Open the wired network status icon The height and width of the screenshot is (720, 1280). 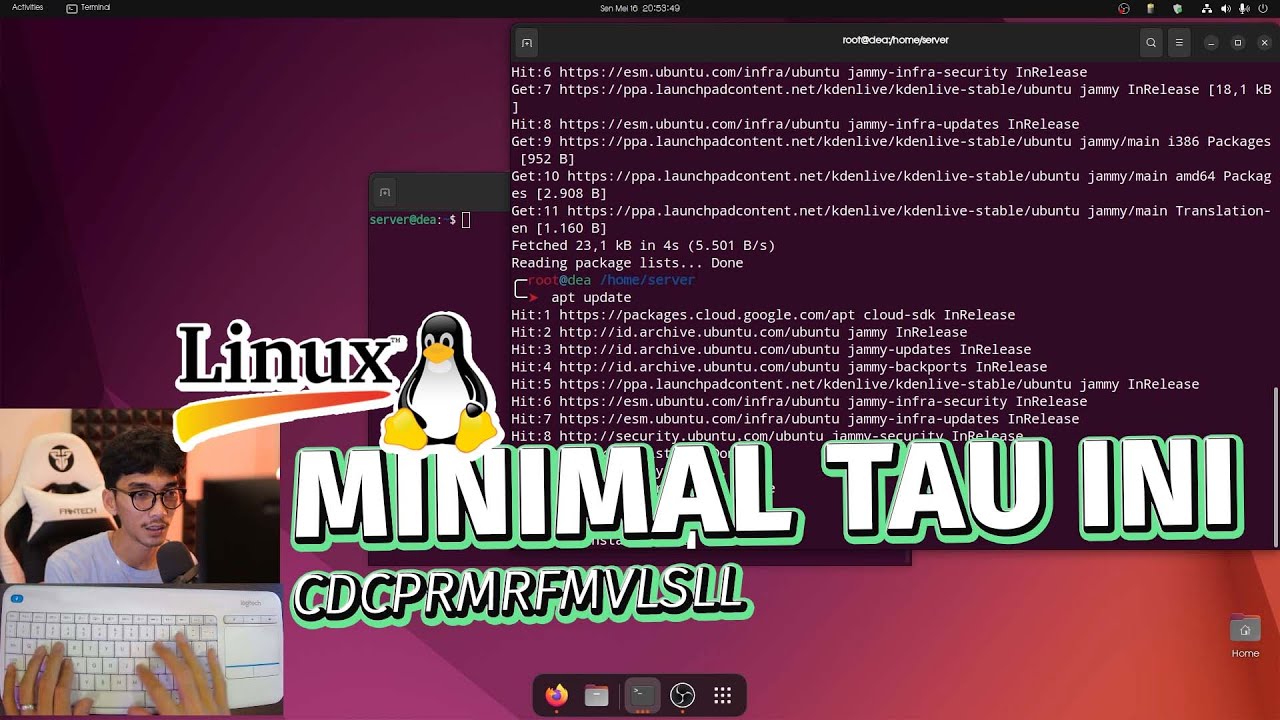(1207, 8)
